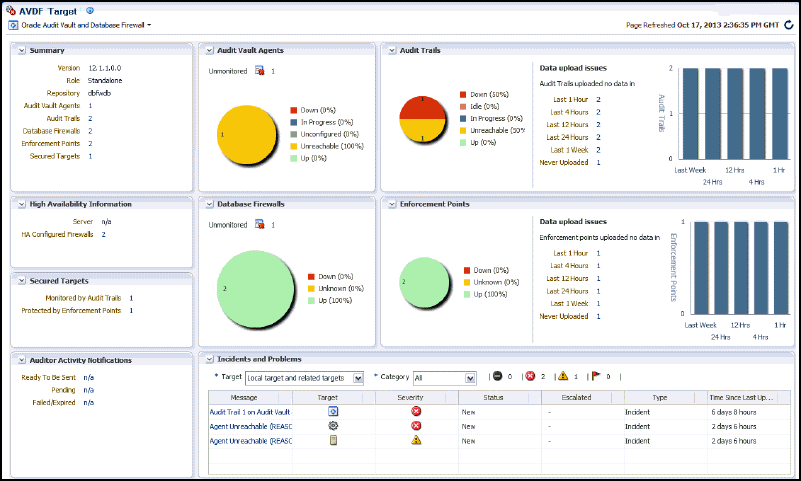Viewport: 801px width, 481px height.
Task: Click host target icon in last Agent Unreachable row
Action: (333, 440)
